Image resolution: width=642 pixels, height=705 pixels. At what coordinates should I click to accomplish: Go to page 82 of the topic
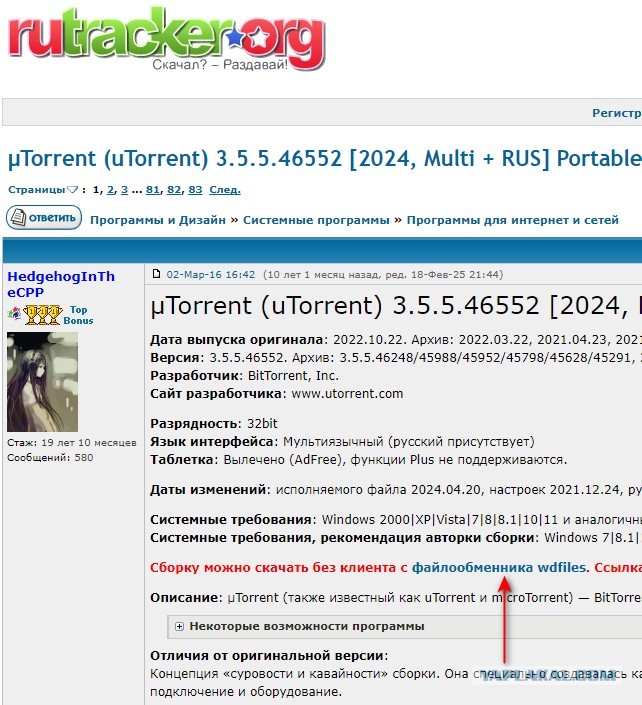(174, 190)
